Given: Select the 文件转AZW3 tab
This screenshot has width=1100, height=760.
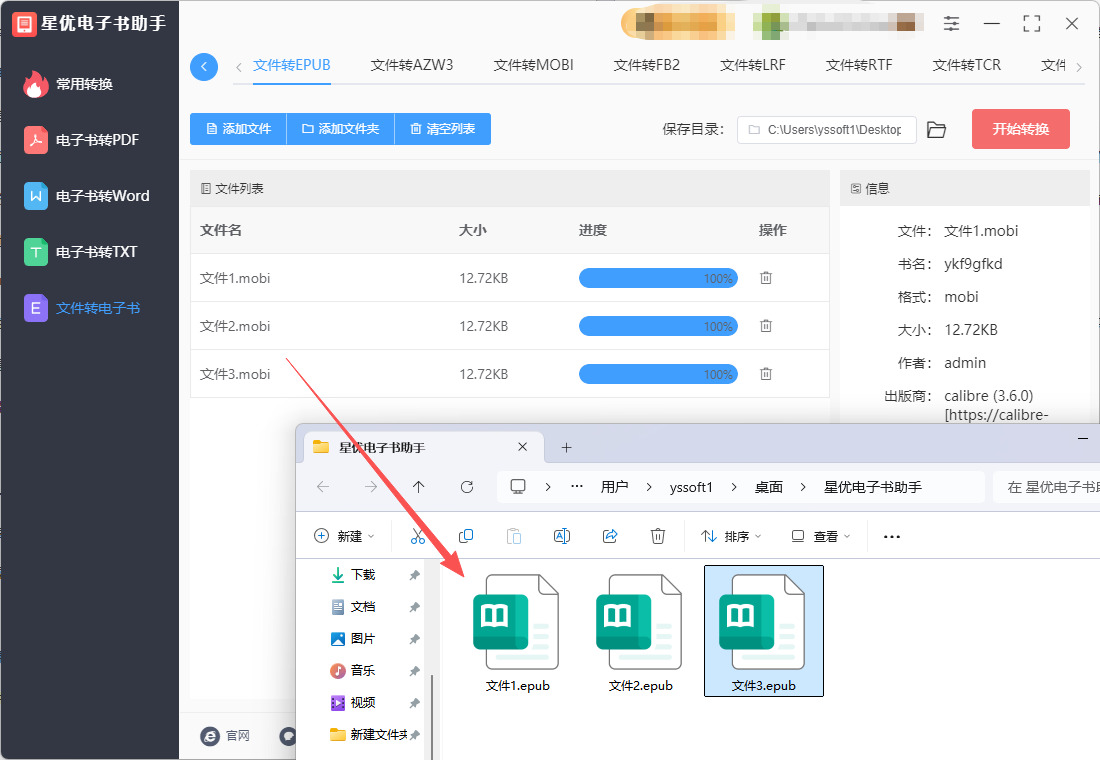Looking at the screenshot, I should pos(411,65).
